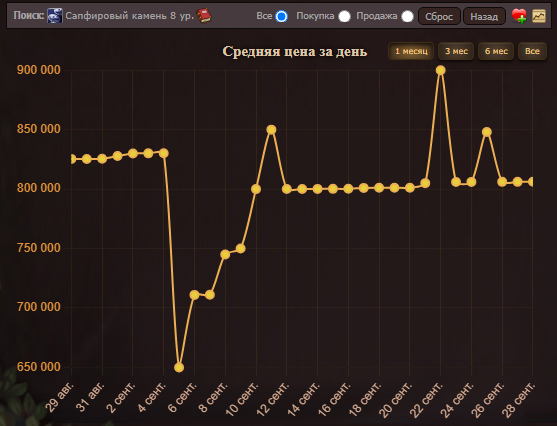Select the "Продажа" radio button
The height and width of the screenshot is (426, 557).
coord(407,16)
